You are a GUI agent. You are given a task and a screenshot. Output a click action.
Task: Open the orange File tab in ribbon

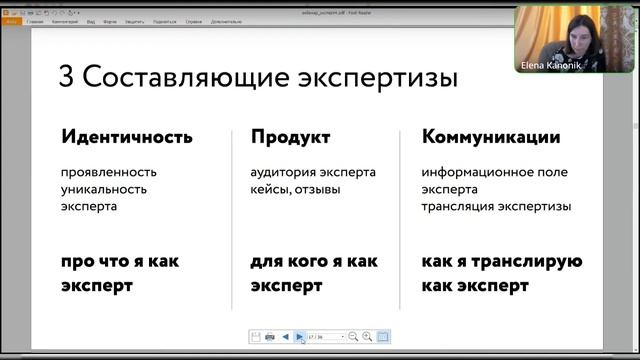pyautogui.click(x=11, y=22)
